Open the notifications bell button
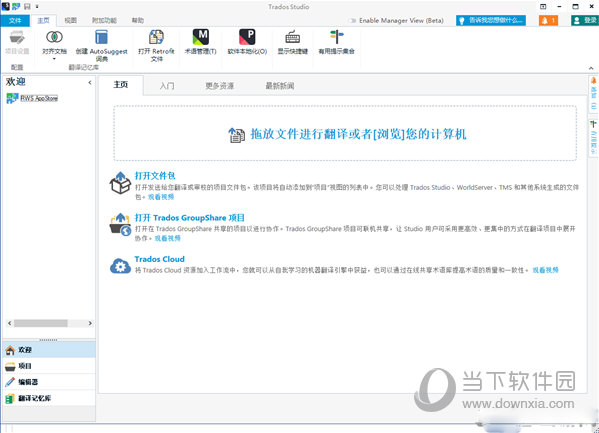This screenshot has height=433, width=599. pyautogui.click(x=548, y=21)
